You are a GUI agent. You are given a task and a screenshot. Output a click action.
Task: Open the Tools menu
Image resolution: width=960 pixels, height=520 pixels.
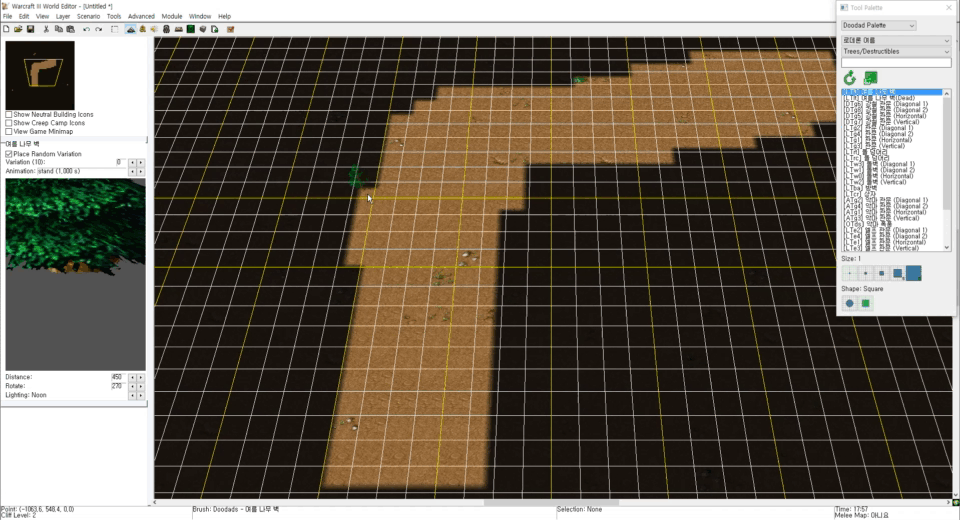(x=114, y=17)
